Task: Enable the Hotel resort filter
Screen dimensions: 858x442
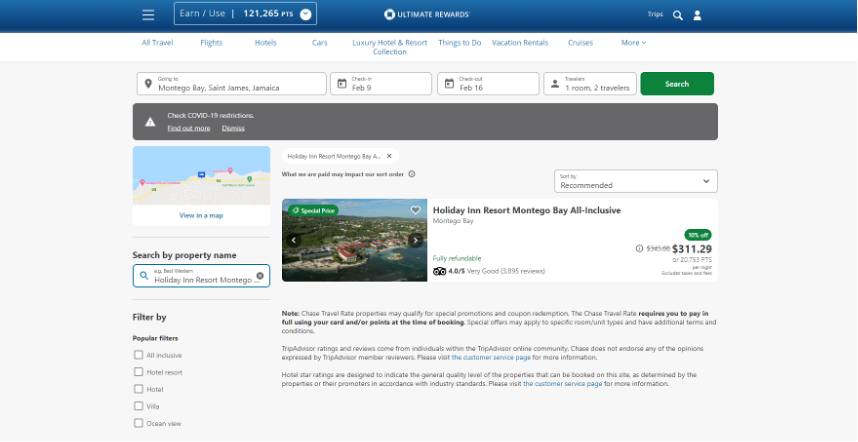Action: tap(139, 372)
